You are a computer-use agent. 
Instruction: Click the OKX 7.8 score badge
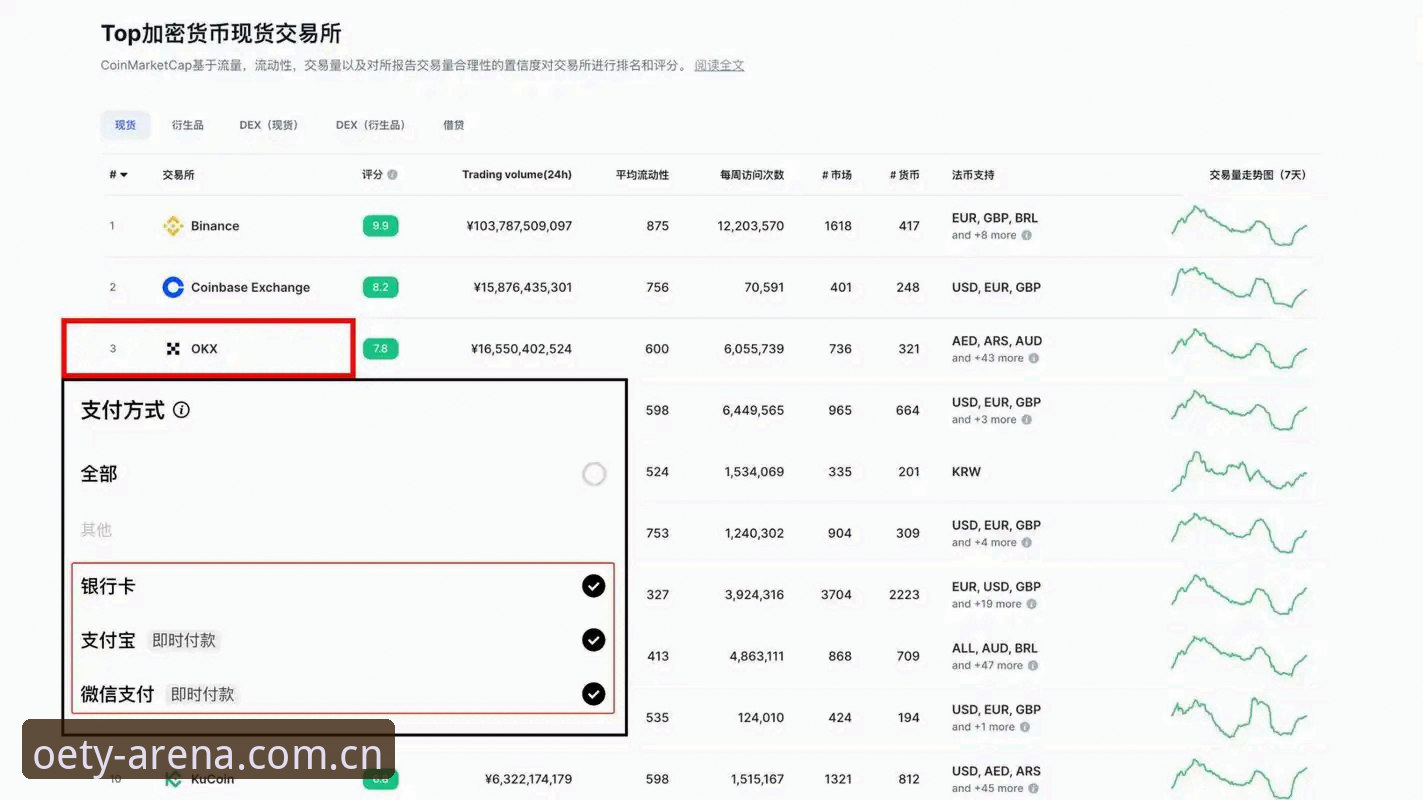click(380, 349)
